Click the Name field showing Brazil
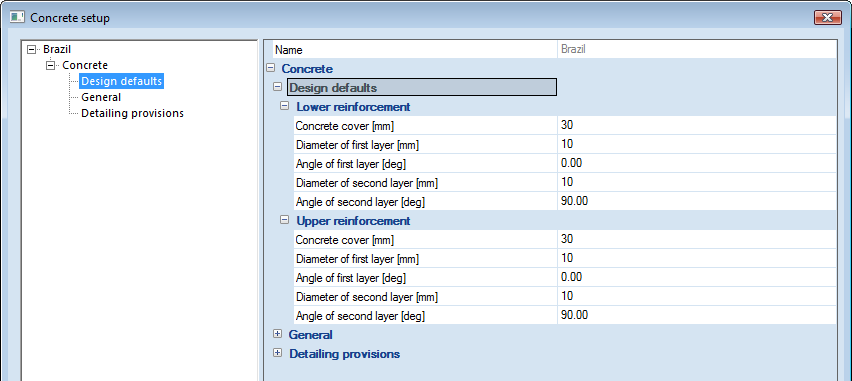 point(697,50)
